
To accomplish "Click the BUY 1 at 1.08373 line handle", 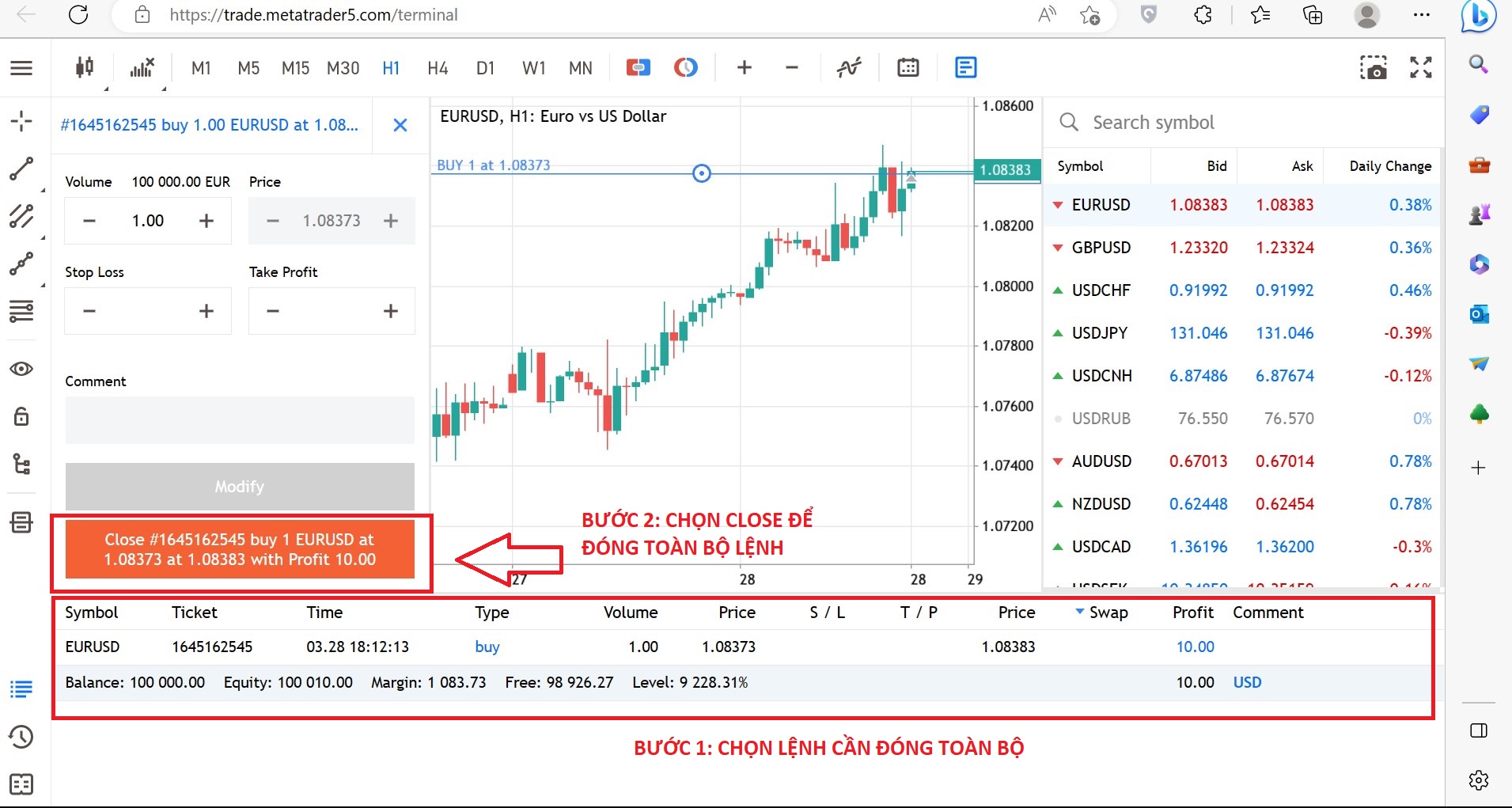I will click(x=702, y=173).
